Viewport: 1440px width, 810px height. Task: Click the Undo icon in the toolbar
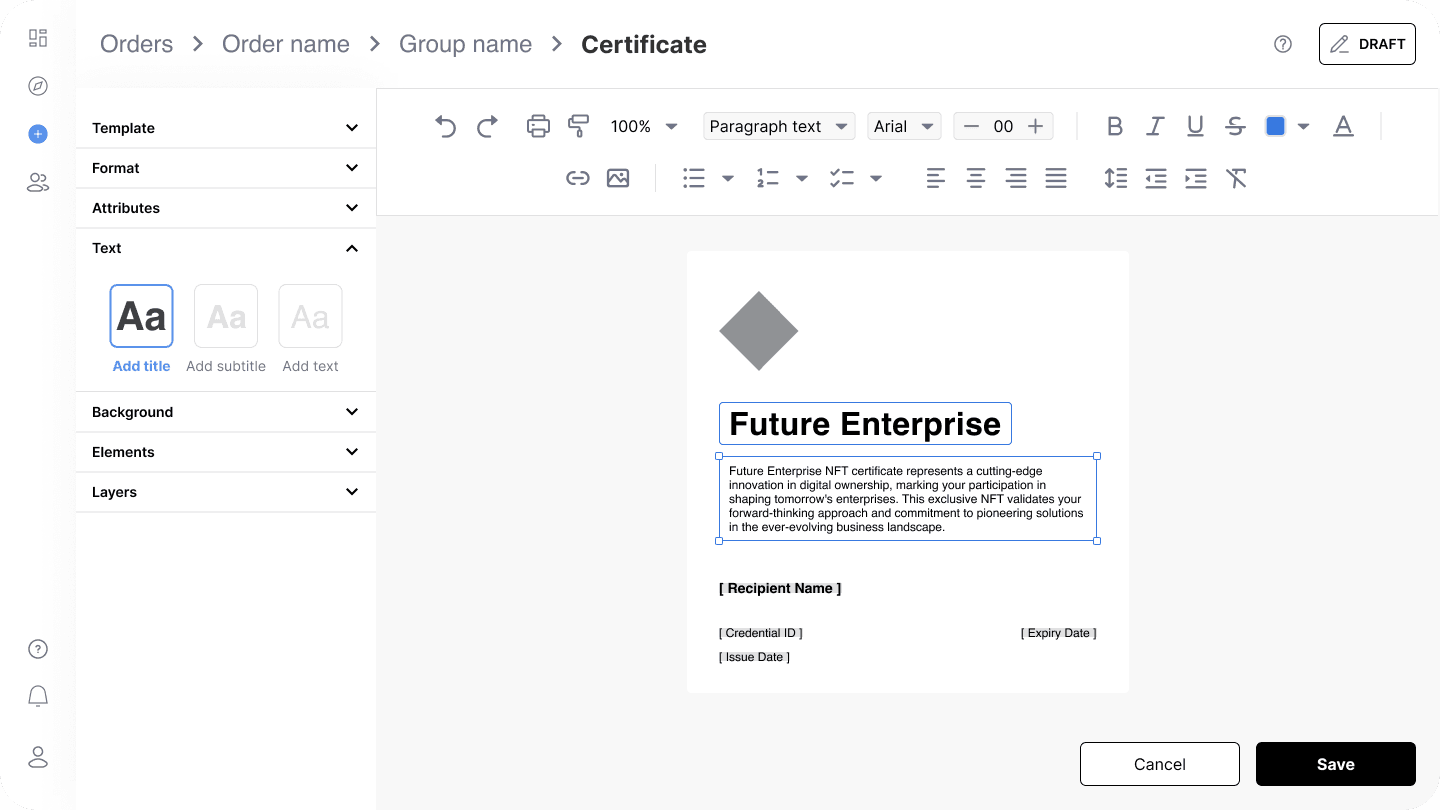[445, 126]
